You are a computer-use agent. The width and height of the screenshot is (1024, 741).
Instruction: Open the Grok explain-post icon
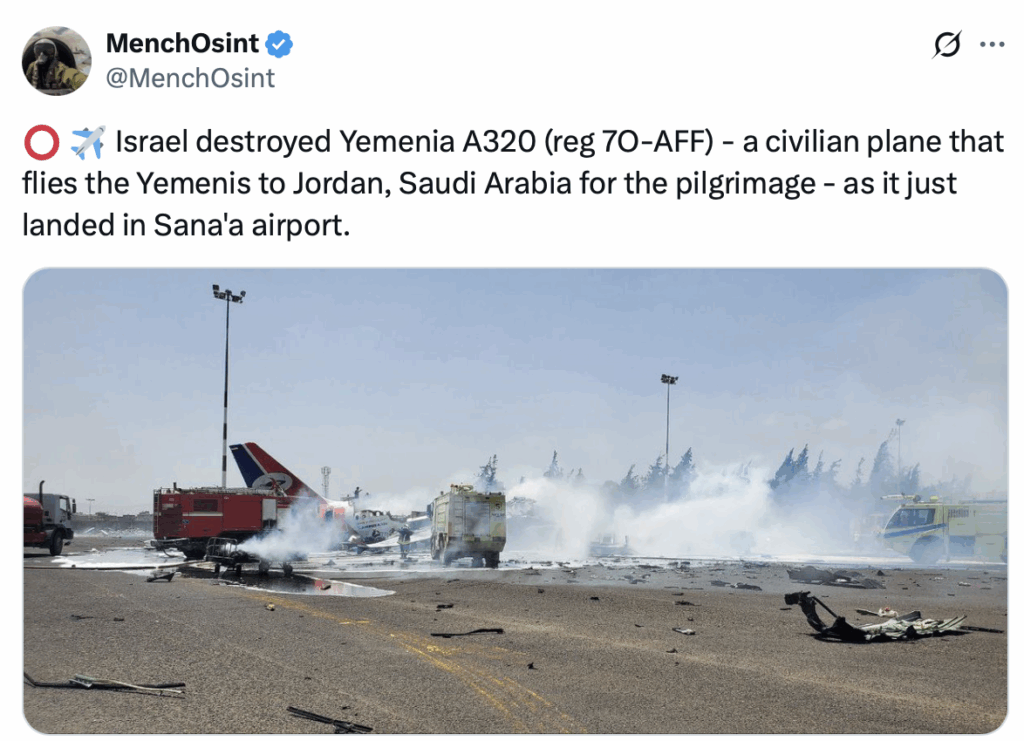click(x=946, y=44)
